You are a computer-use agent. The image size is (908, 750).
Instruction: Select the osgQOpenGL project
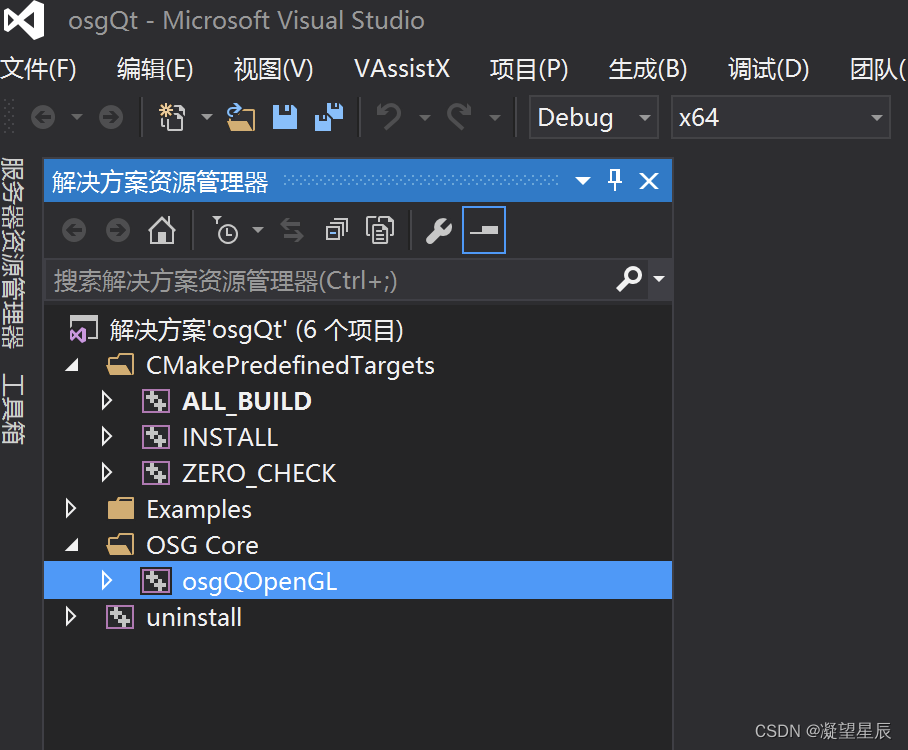(259, 581)
